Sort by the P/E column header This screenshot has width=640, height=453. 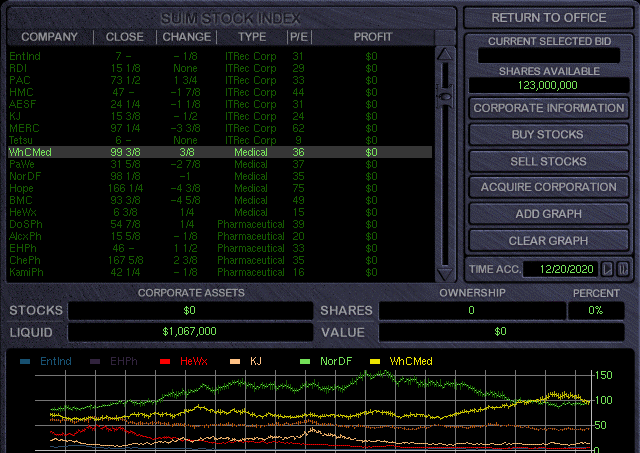pyautogui.click(x=298, y=37)
